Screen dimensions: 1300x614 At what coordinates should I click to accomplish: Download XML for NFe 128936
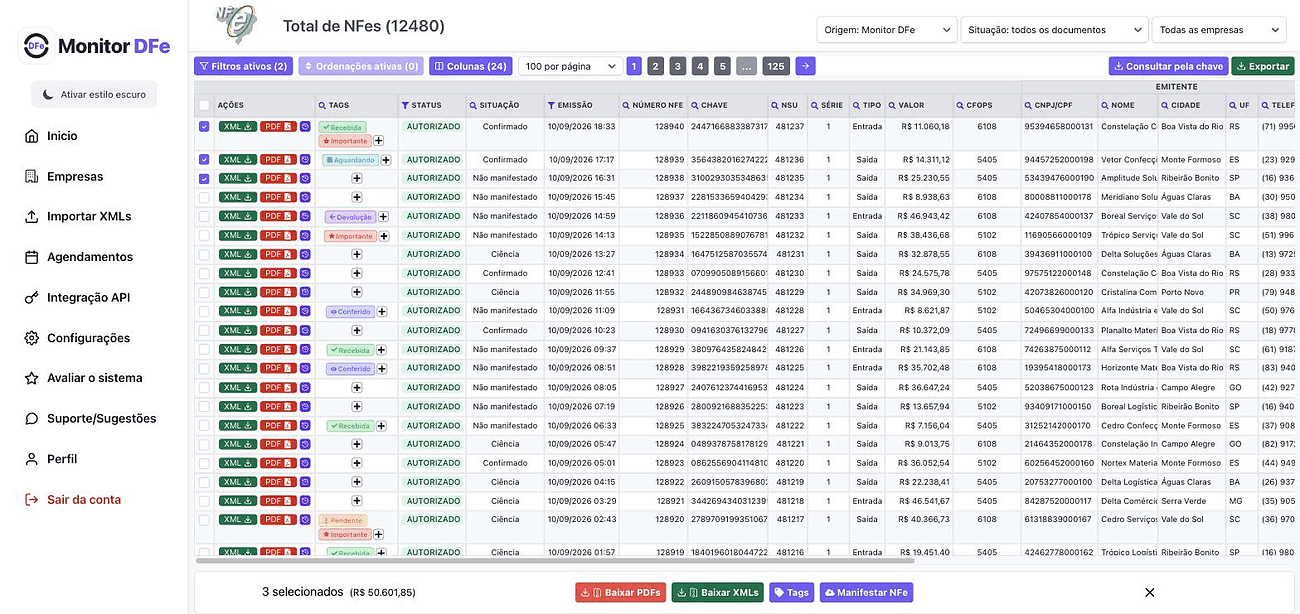238,216
